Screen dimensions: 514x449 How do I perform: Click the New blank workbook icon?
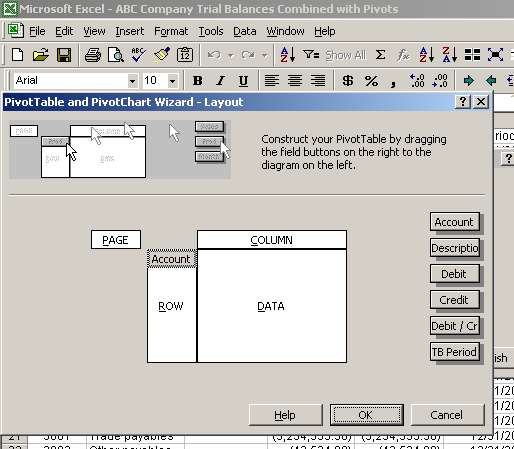(17, 55)
